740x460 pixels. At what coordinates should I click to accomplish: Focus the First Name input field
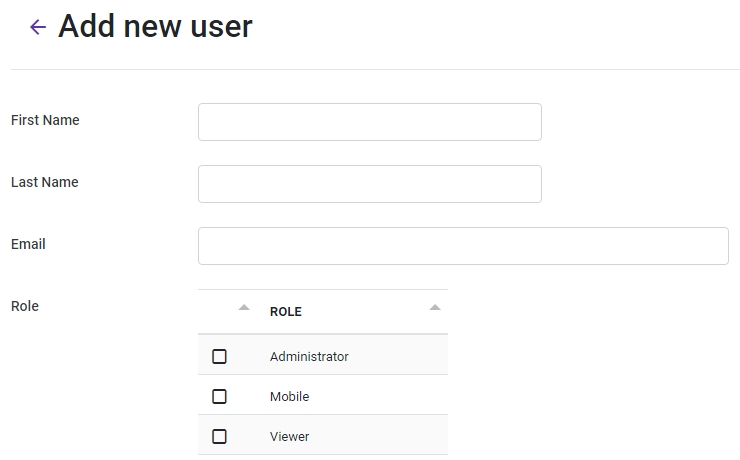click(x=370, y=122)
